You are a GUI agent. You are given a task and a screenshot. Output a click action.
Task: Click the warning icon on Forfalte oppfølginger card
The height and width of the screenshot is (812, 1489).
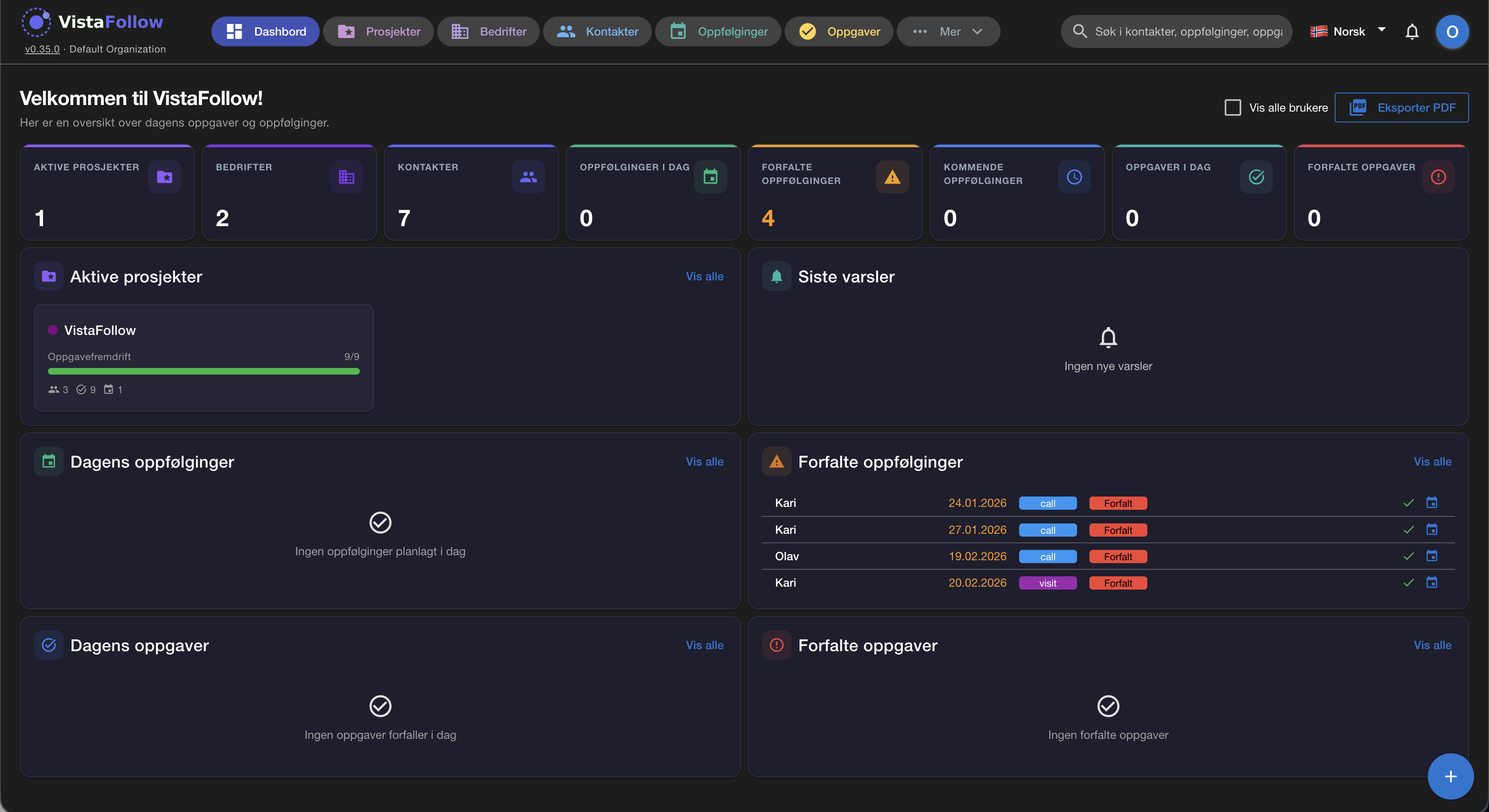click(892, 177)
